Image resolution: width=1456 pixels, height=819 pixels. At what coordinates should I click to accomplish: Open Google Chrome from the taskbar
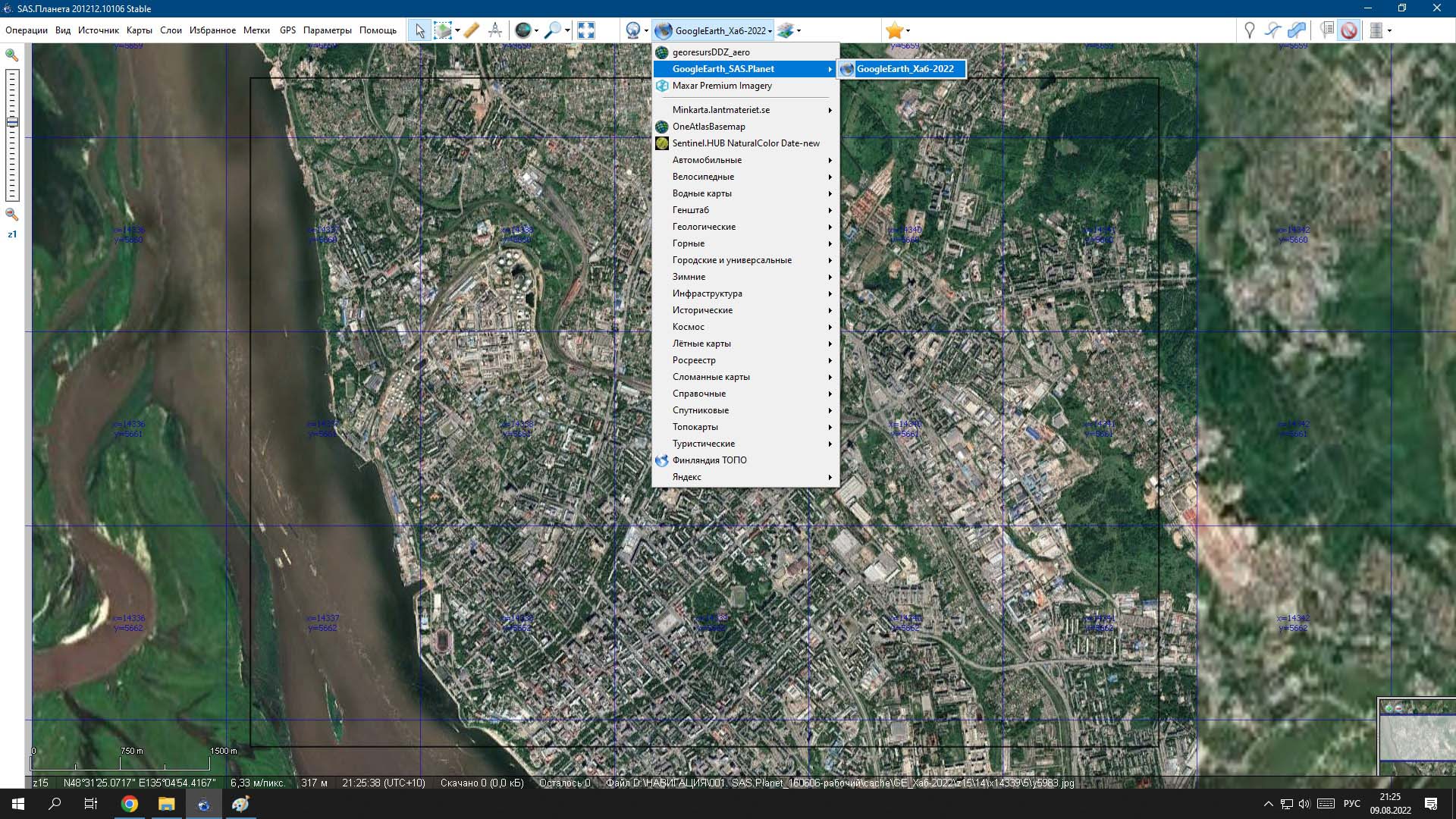pos(130,804)
